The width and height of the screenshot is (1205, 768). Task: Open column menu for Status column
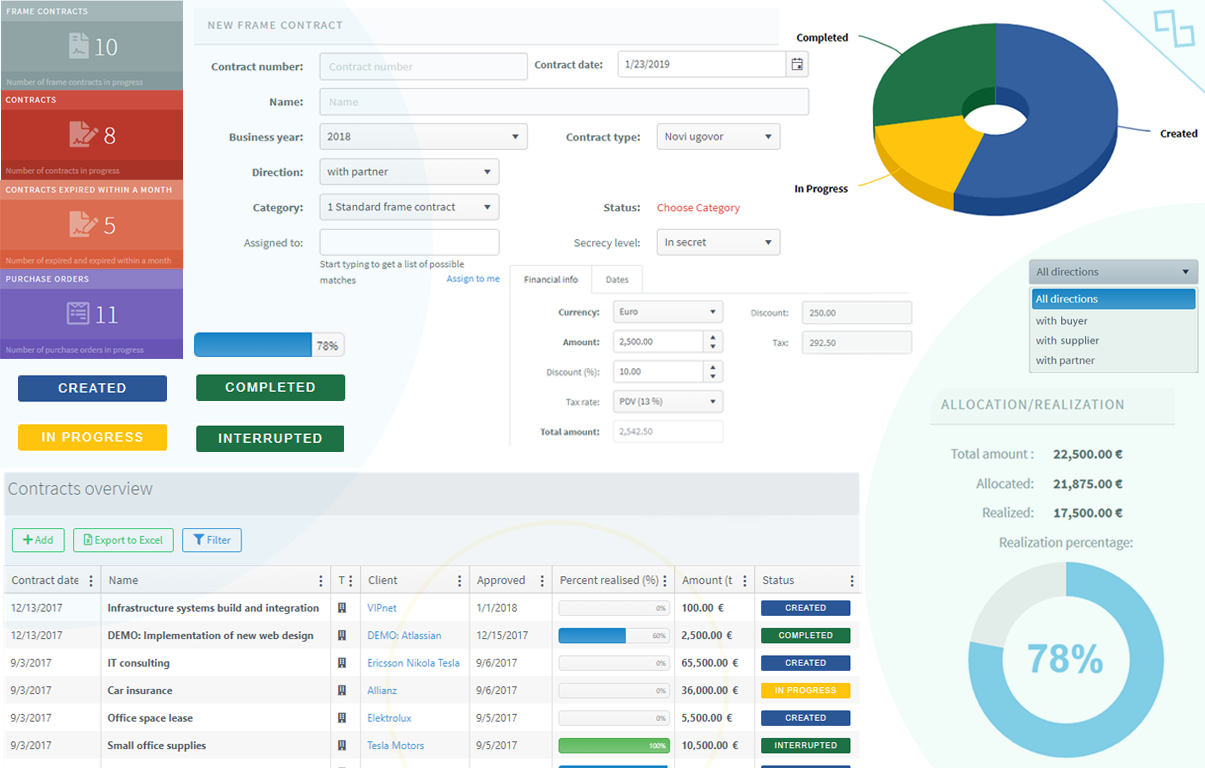pyautogui.click(x=851, y=581)
